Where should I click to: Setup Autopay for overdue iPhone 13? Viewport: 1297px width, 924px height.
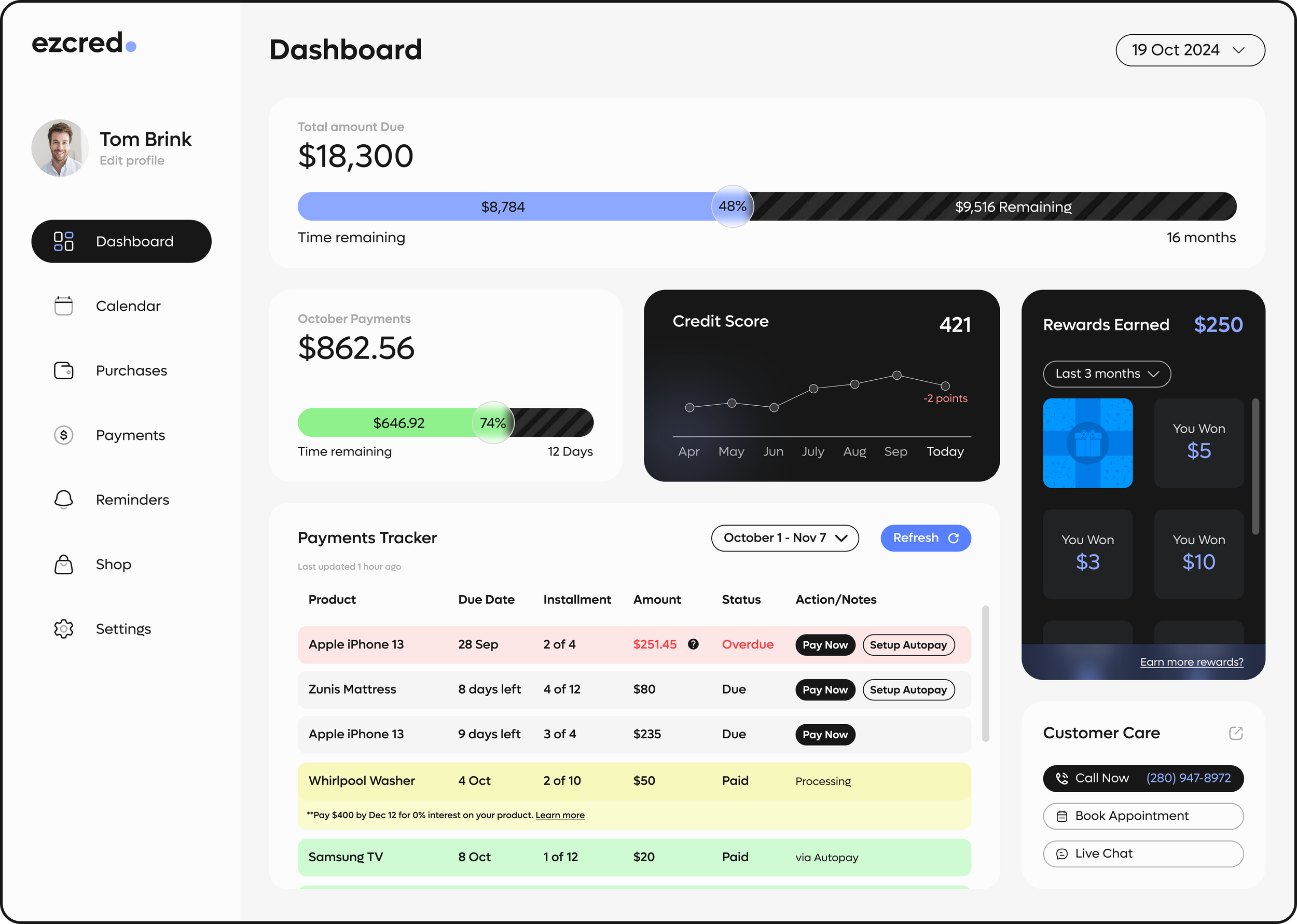pos(908,645)
